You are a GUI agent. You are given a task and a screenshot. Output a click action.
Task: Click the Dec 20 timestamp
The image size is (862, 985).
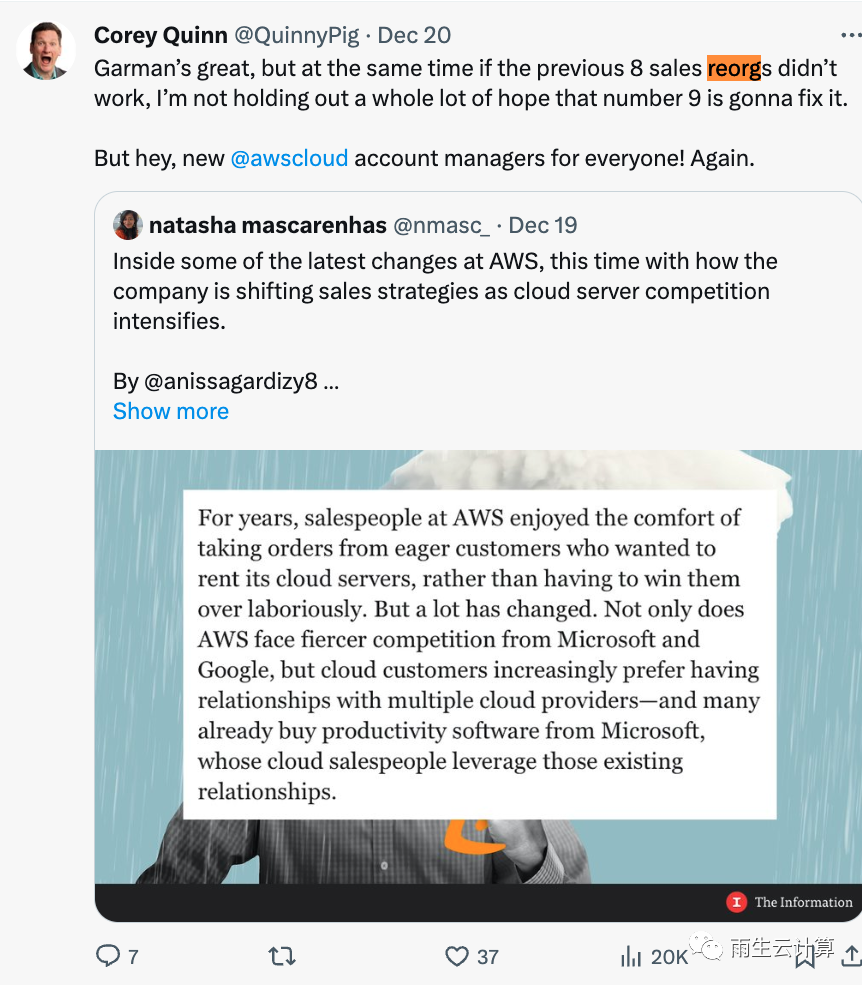[x=414, y=35]
